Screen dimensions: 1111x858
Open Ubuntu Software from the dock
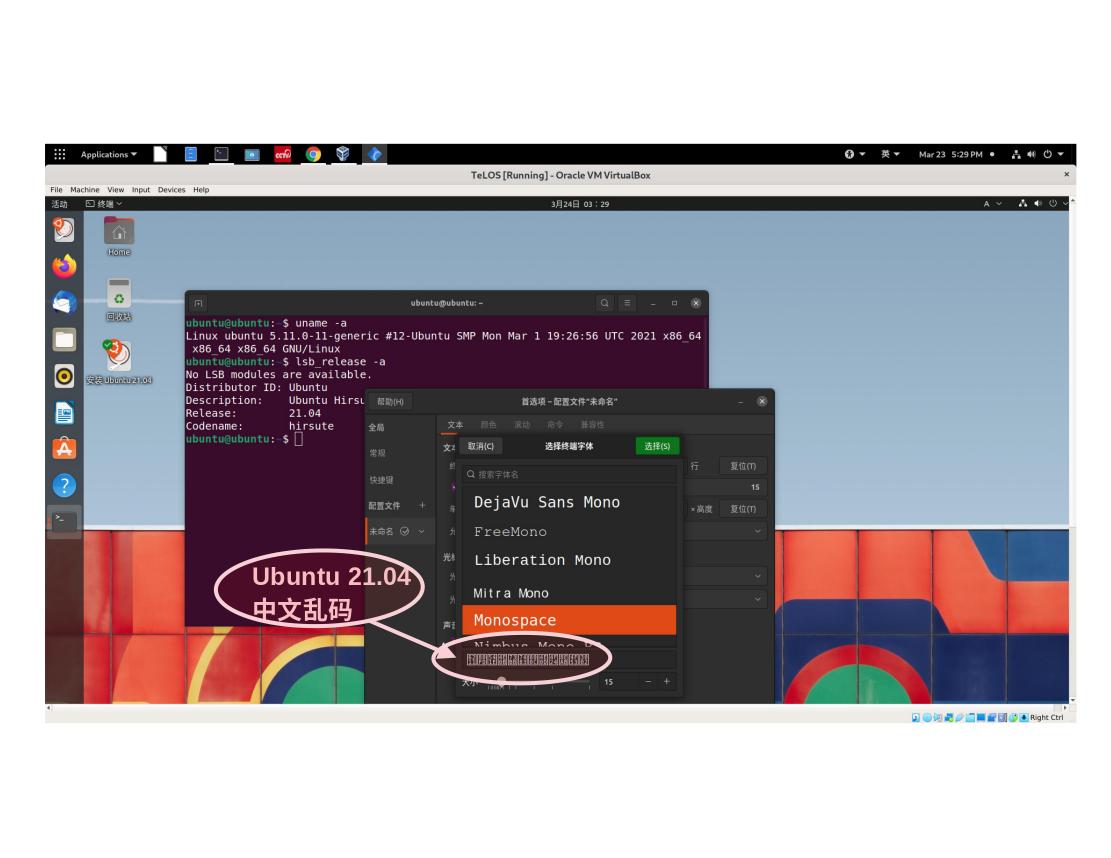(64, 448)
